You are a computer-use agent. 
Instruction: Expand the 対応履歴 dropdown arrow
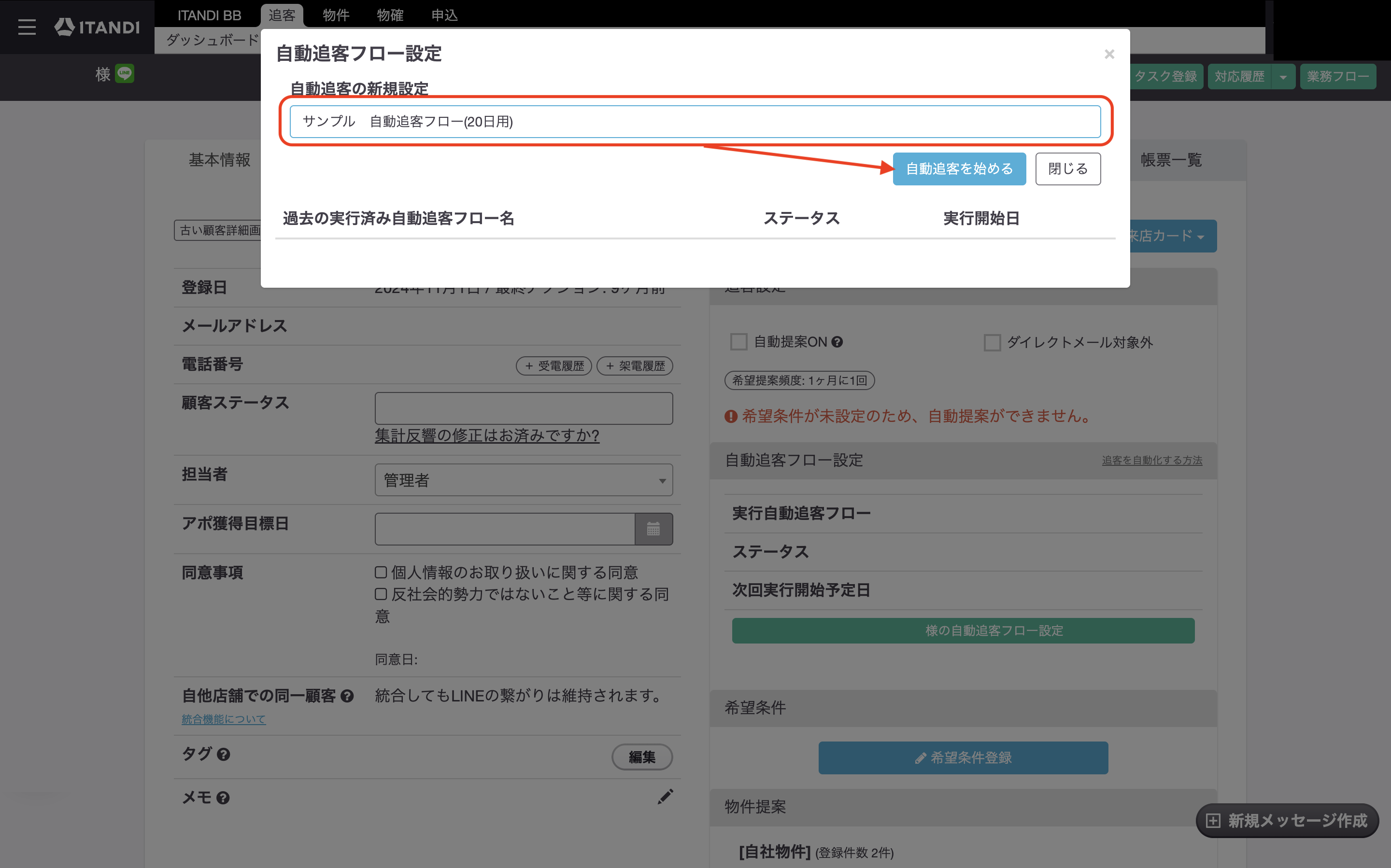point(1282,76)
